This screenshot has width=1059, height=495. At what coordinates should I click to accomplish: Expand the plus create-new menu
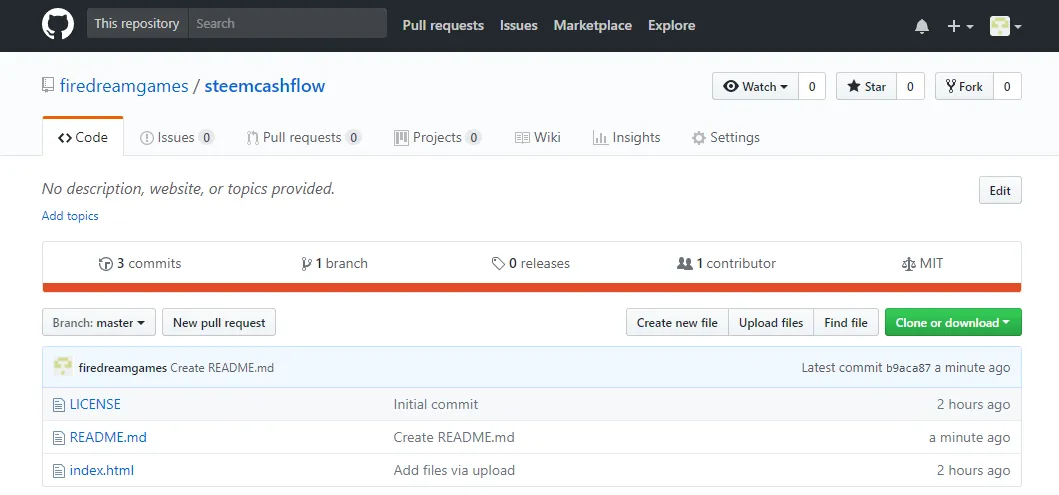[960, 26]
